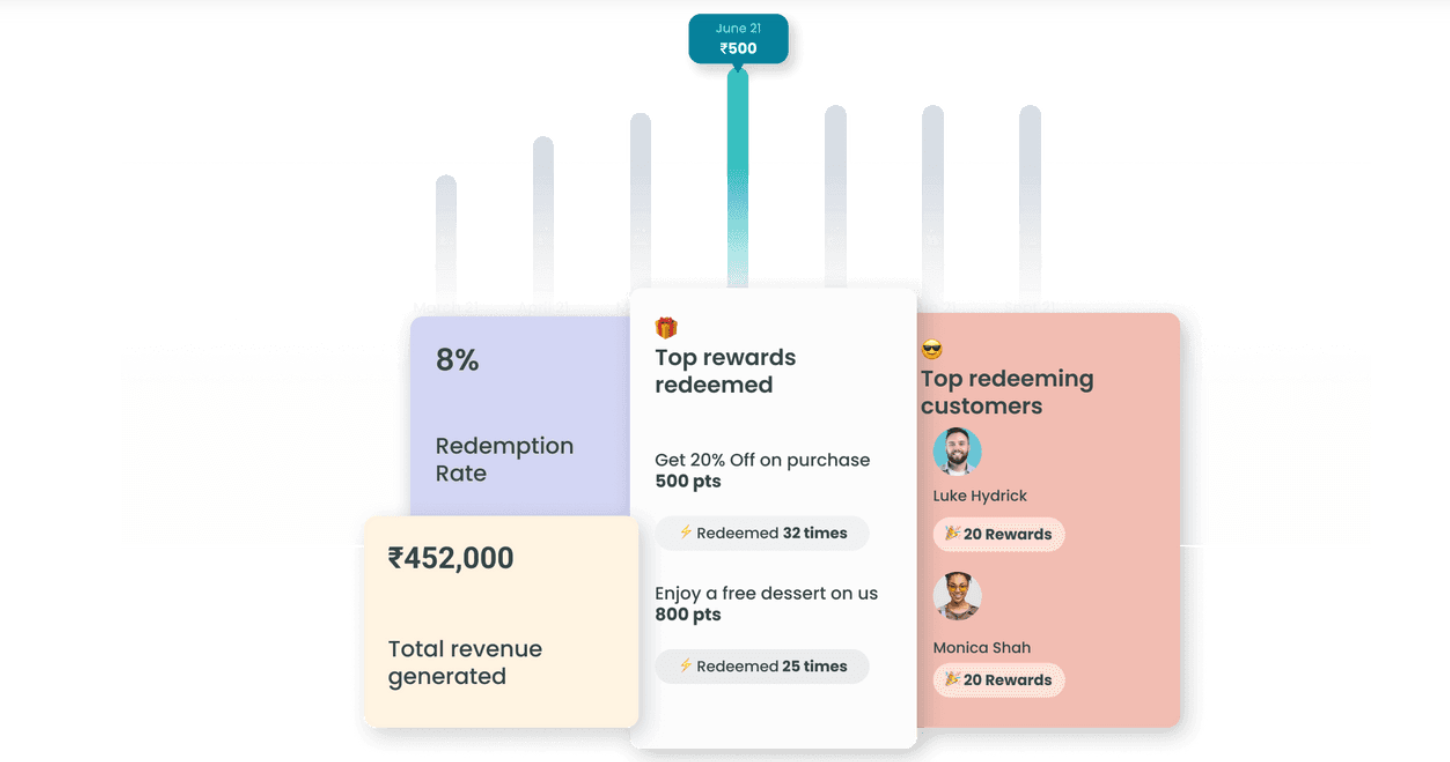The image size is (1450, 762).
Task: Click the party popper icon in Monica's rewards badge
Action: [x=952, y=679]
